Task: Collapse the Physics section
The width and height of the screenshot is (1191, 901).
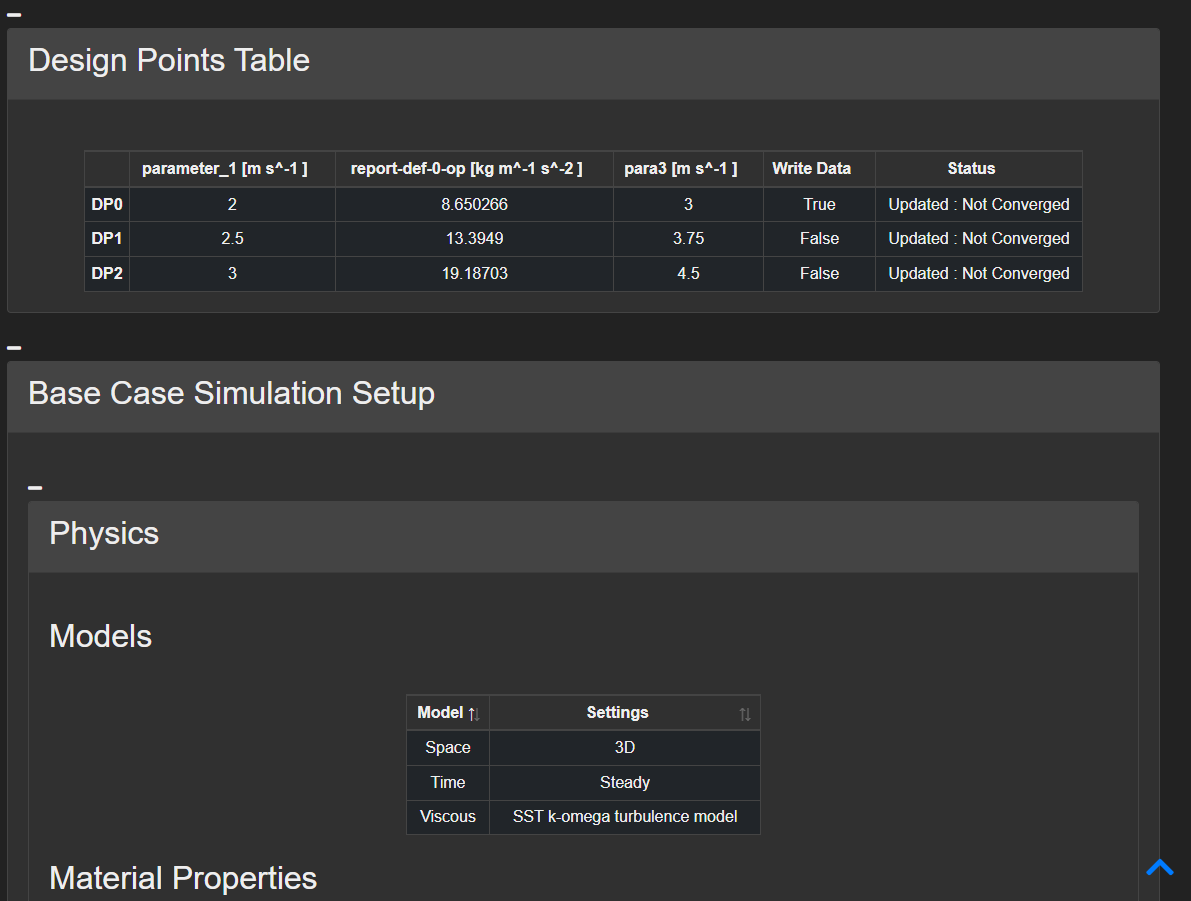Action: point(35,487)
